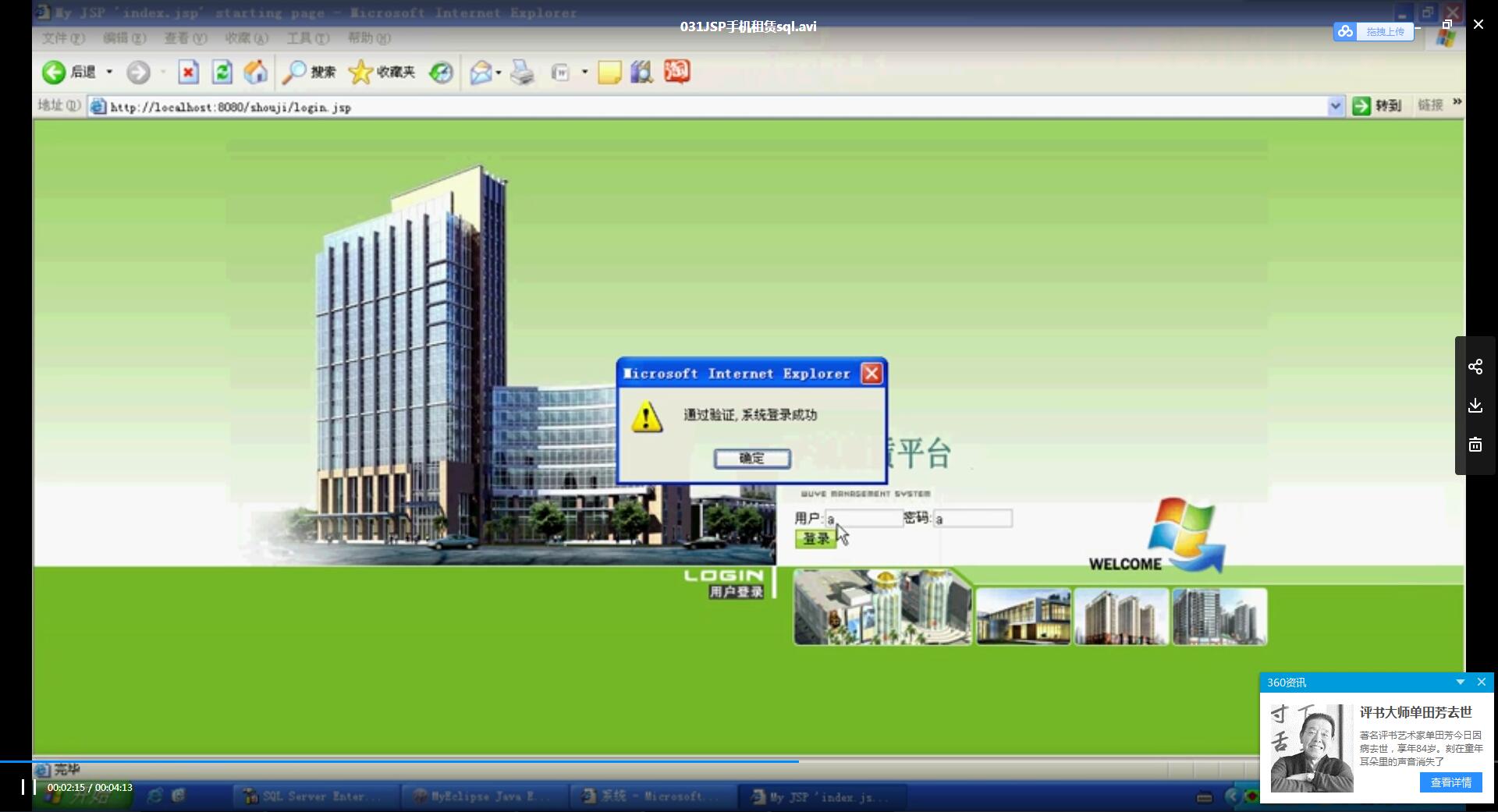
Task: Open the 帮助 menu
Action: pos(369,38)
